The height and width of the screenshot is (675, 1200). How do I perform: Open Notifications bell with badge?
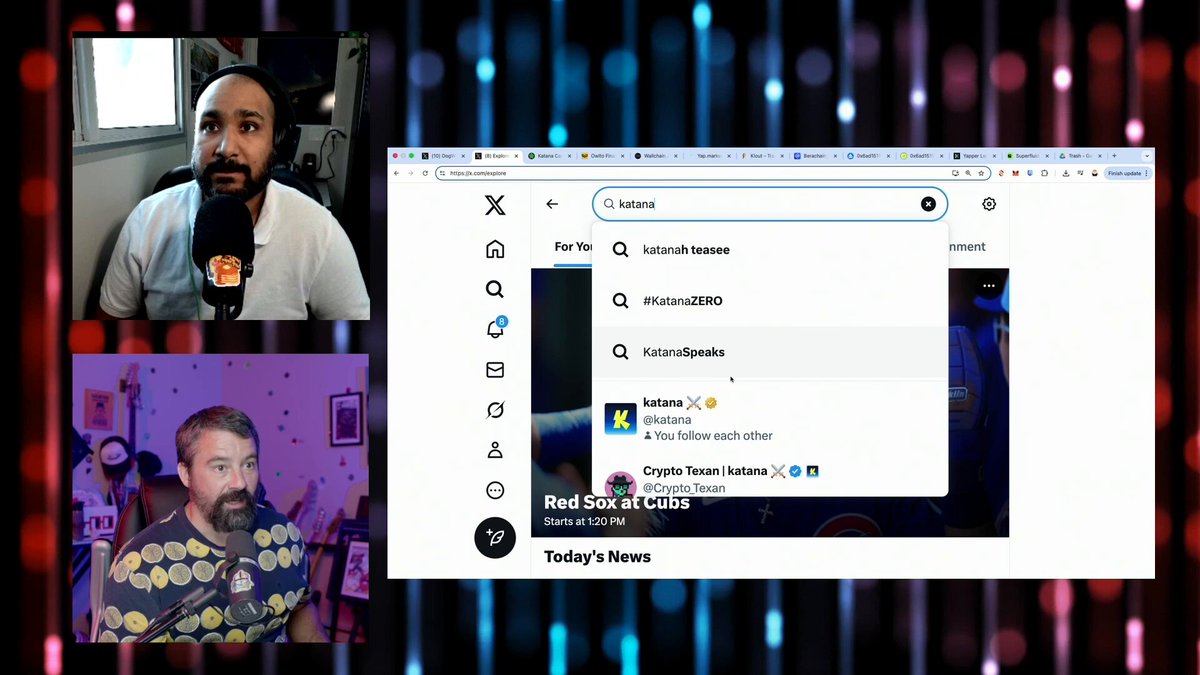pyautogui.click(x=495, y=329)
